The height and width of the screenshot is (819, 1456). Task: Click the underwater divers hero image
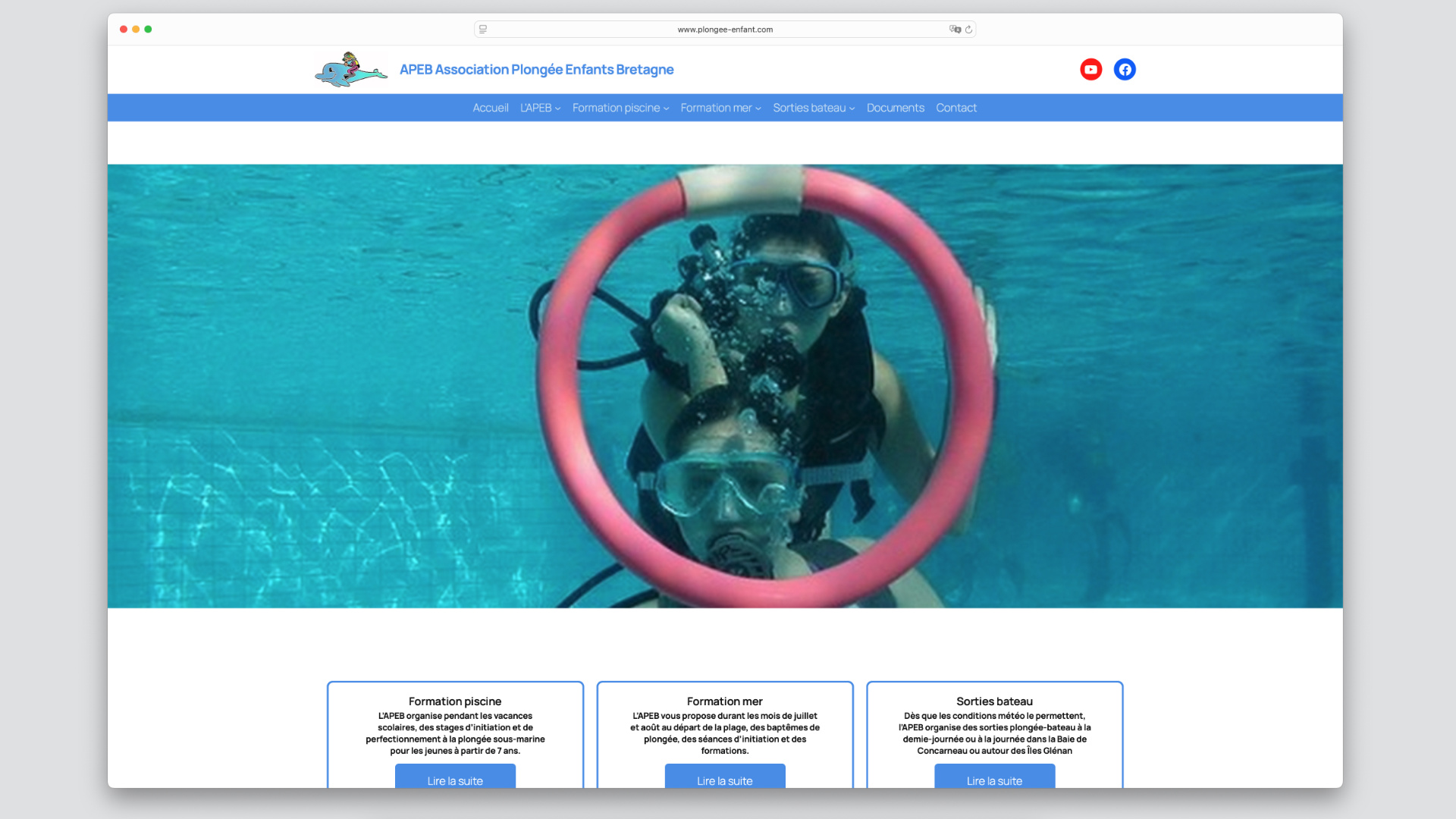point(725,386)
